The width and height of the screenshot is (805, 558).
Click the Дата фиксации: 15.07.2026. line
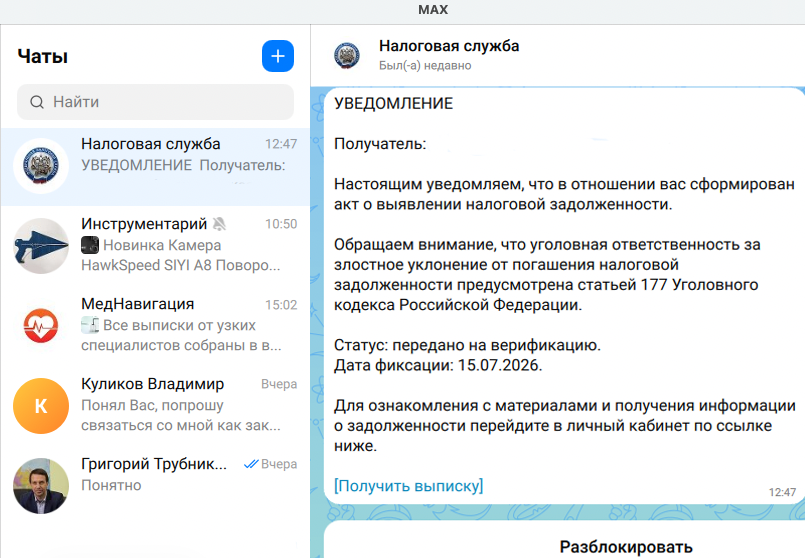(x=438, y=365)
